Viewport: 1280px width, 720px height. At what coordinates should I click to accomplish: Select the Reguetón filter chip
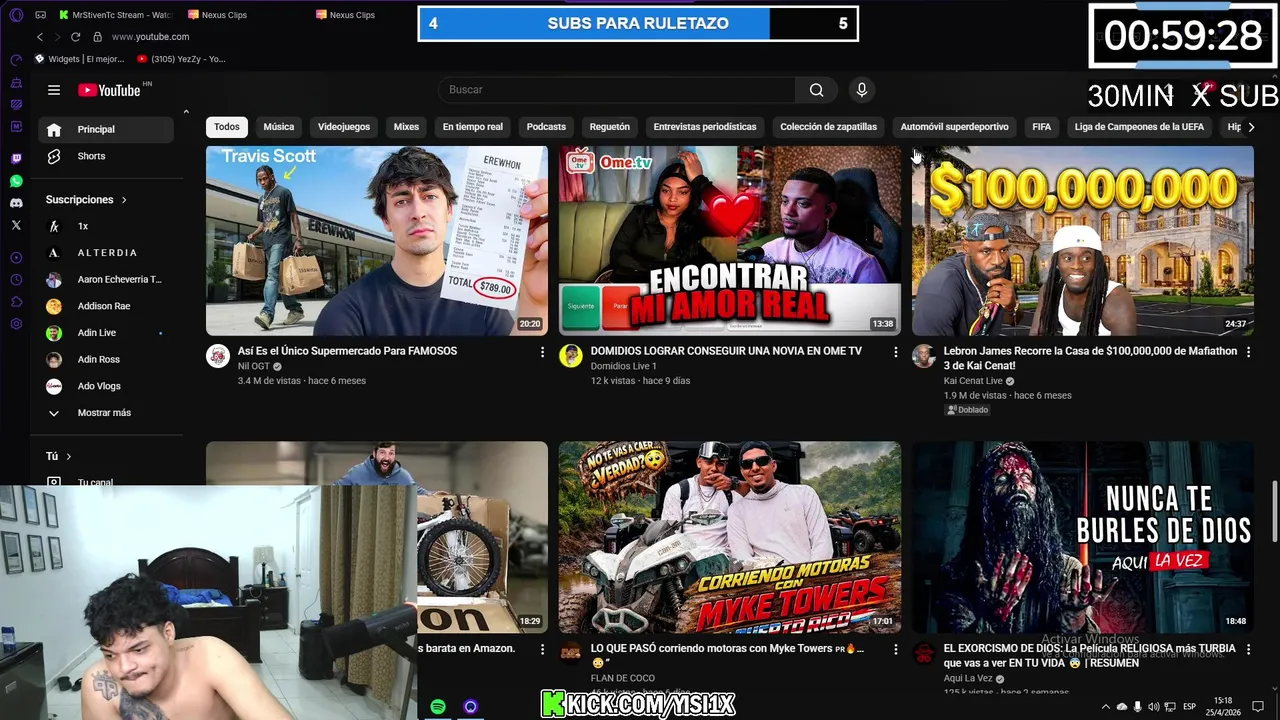[610, 127]
